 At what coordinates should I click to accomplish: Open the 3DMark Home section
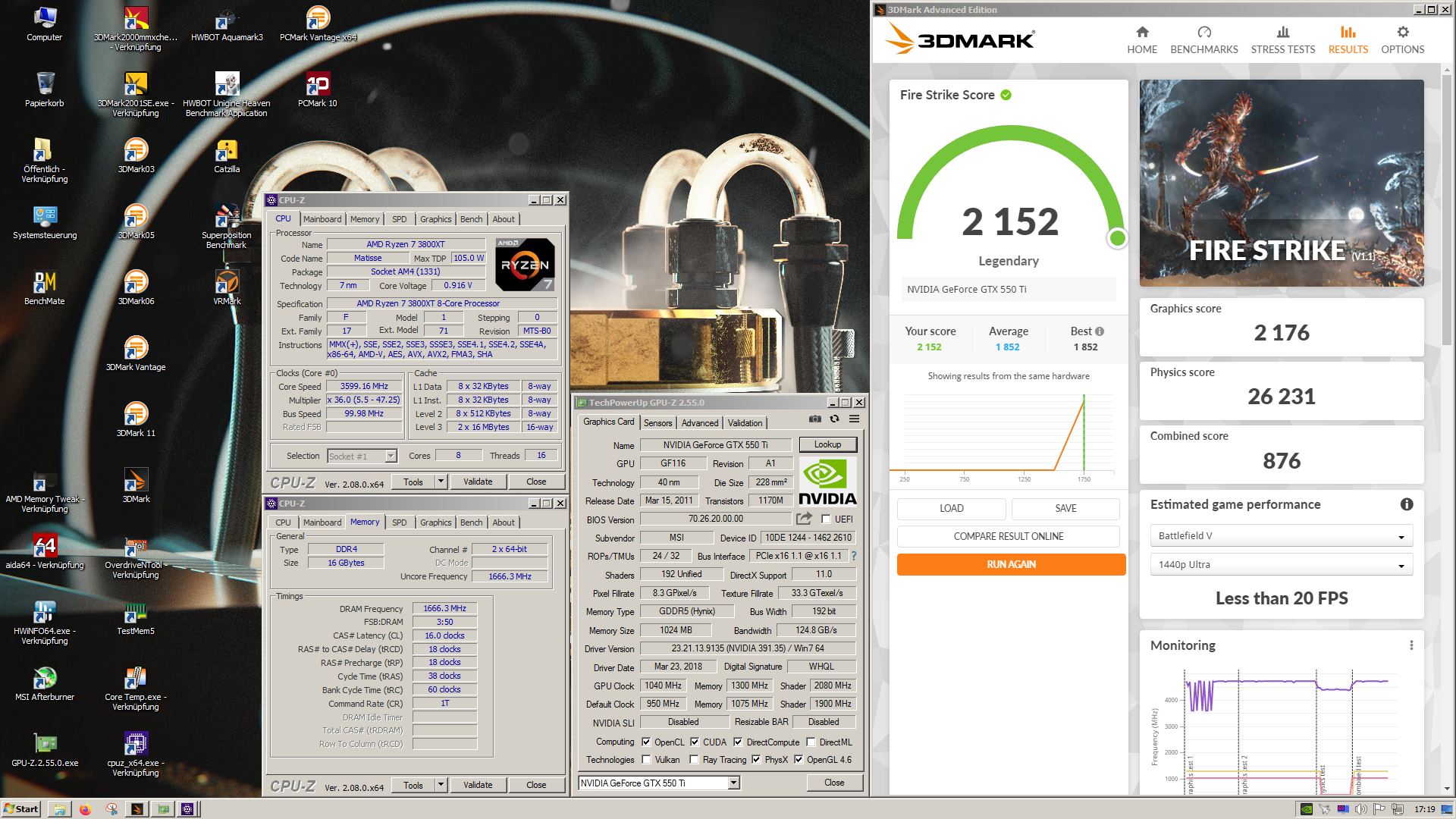(x=1141, y=39)
